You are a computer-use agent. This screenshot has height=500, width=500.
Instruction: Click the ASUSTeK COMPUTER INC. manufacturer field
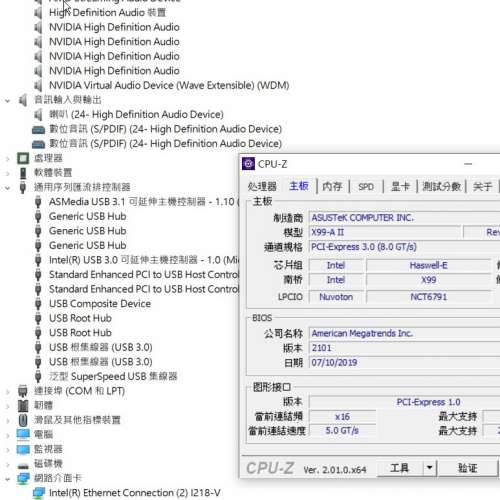404,218
